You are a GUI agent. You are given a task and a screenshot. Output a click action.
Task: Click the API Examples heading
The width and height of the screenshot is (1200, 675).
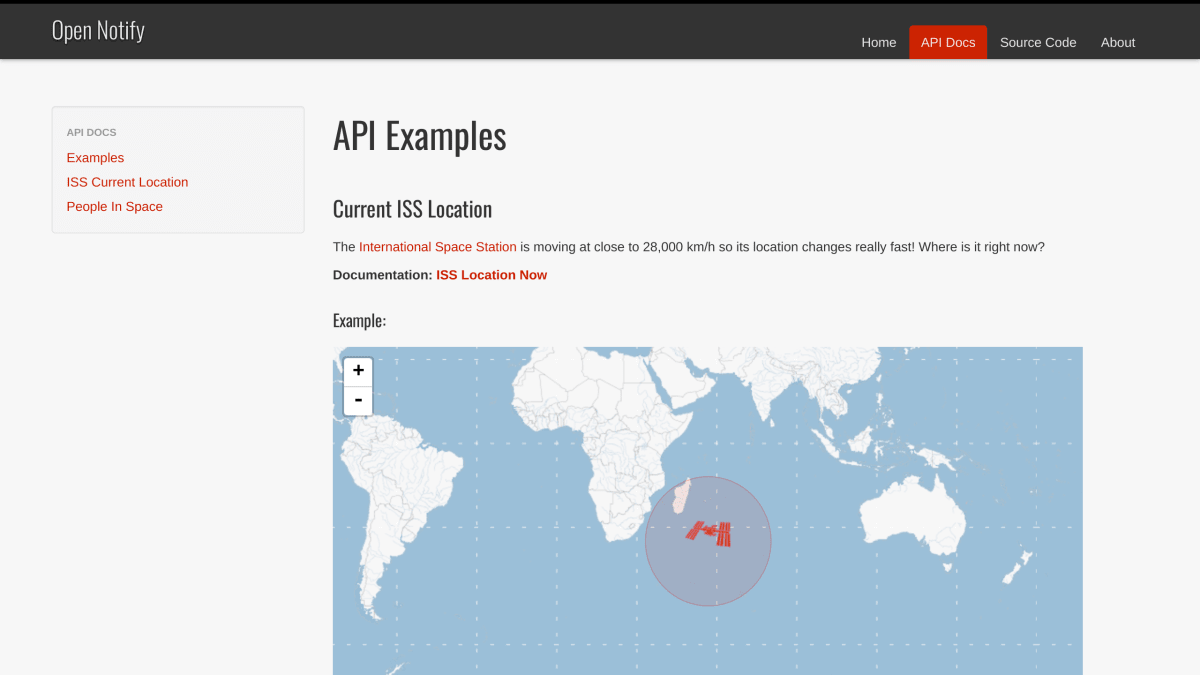[x=420, y=136]
